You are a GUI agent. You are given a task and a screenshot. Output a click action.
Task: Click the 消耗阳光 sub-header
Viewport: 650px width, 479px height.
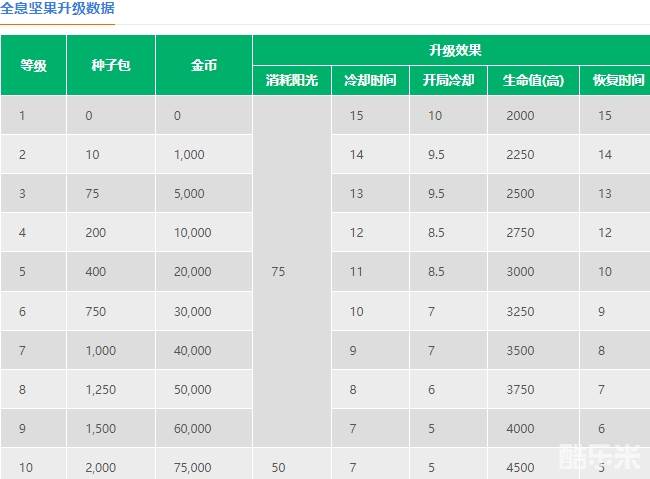(x=291, y=80)
